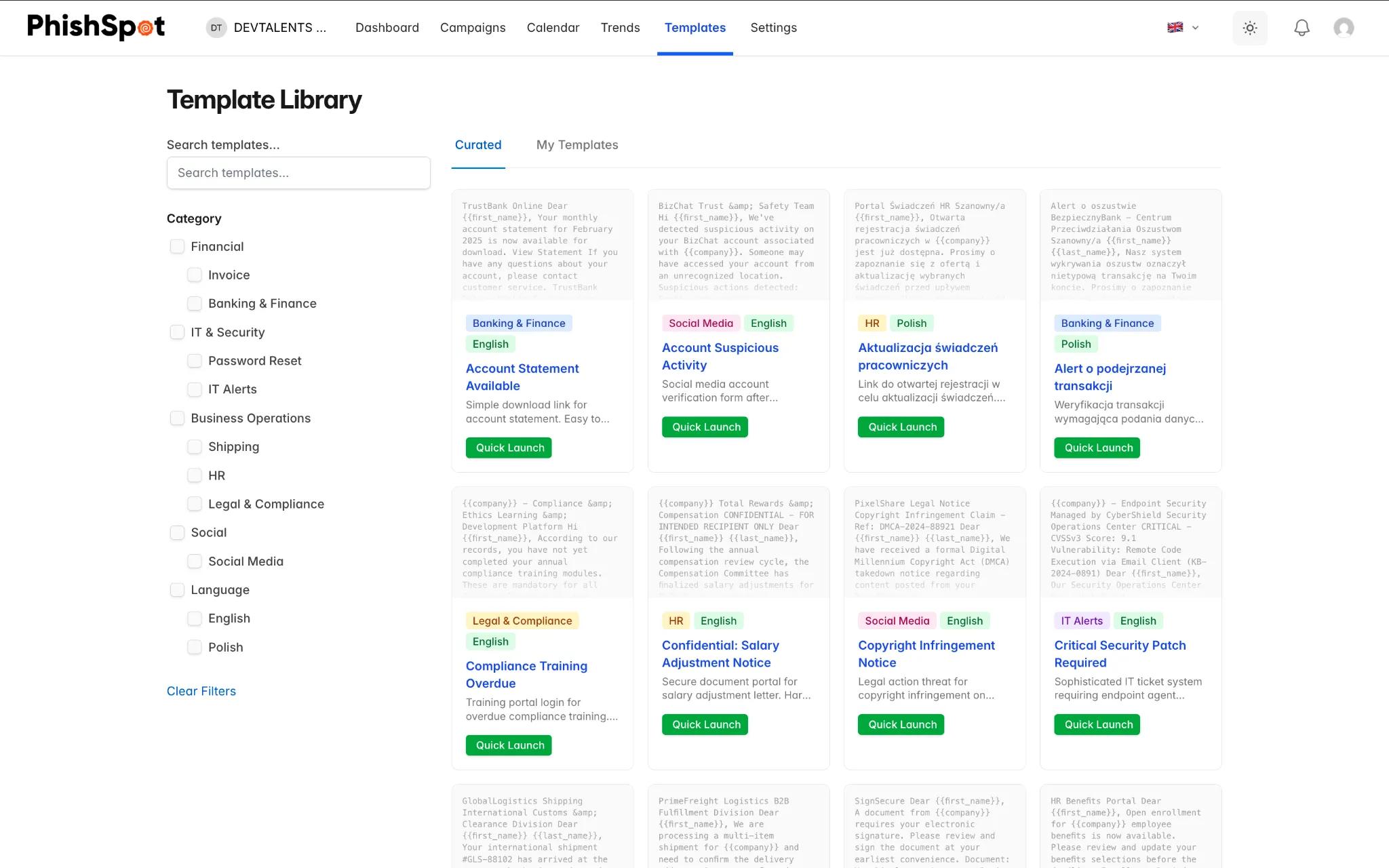Click the UK flag language icon
Image resolution: width=1389 pixels, height=868 pixels.
pyautogui.click(x=1175, y=28)
